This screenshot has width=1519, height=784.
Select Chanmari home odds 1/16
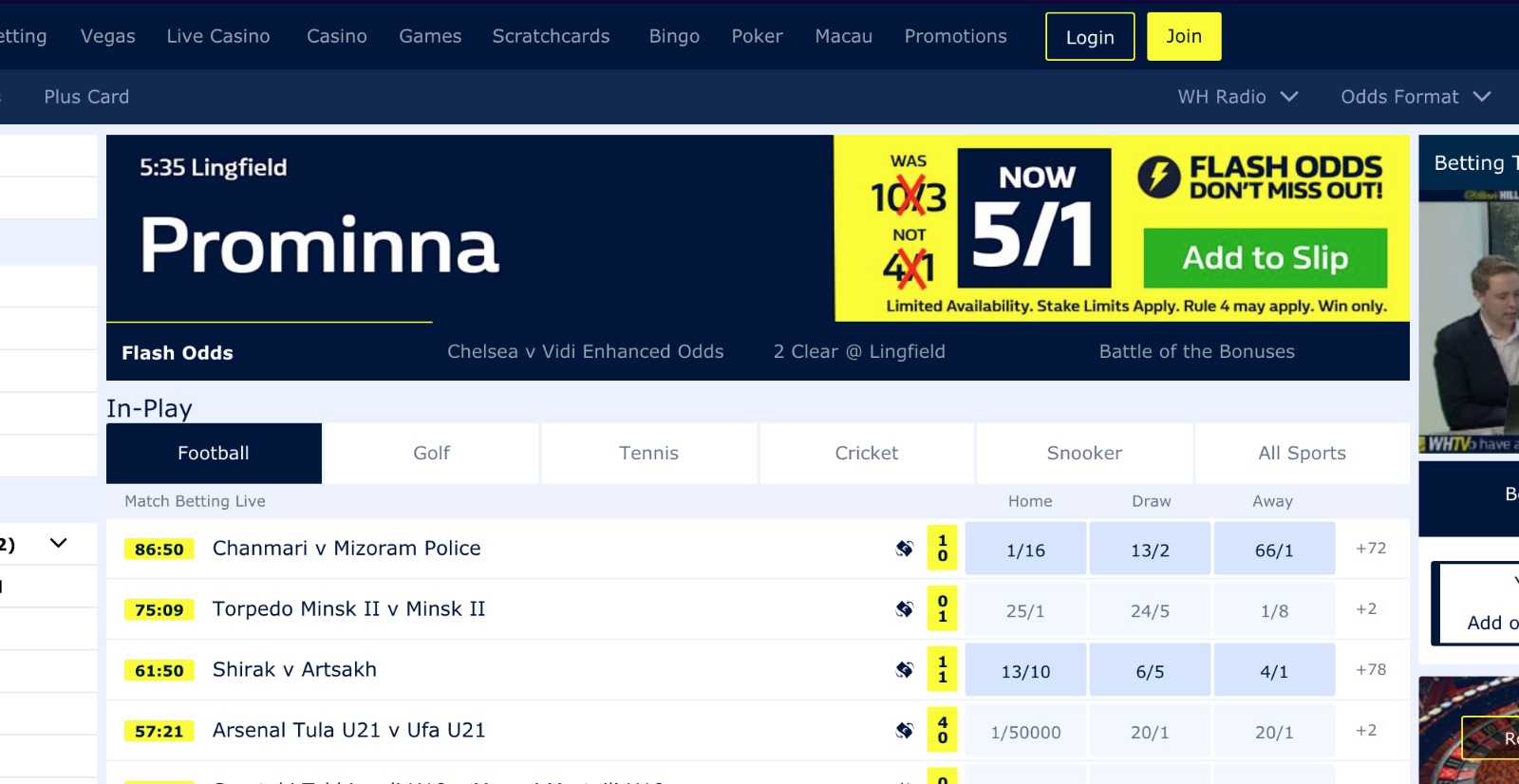pos(1025,549)
